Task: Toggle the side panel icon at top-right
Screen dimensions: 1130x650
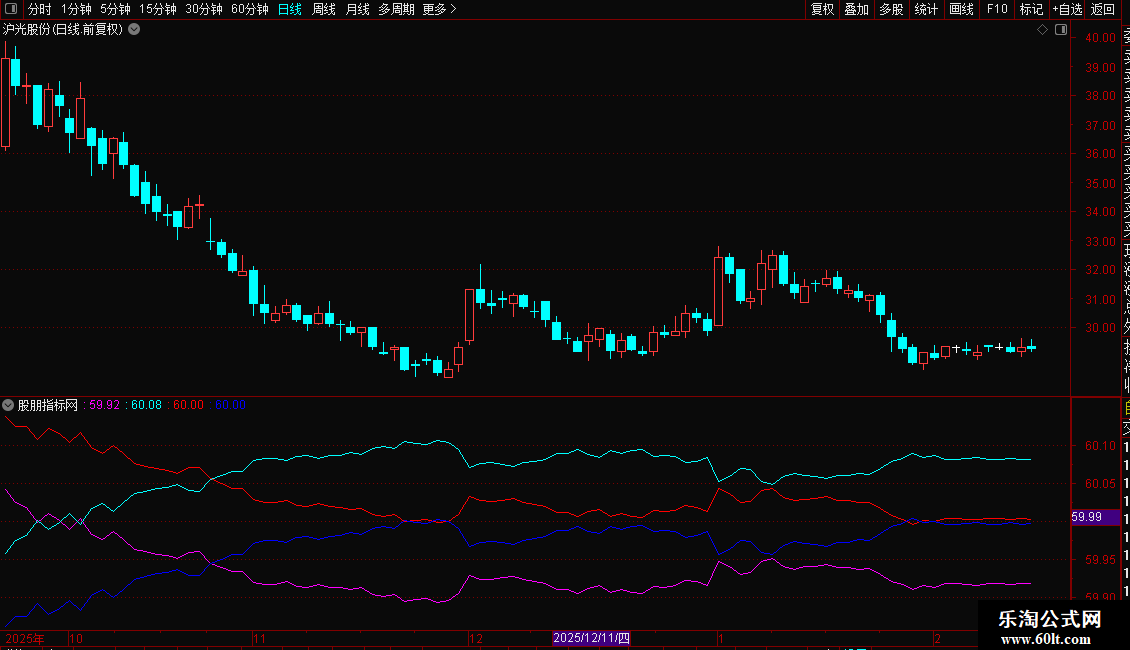Action: 1061,30
